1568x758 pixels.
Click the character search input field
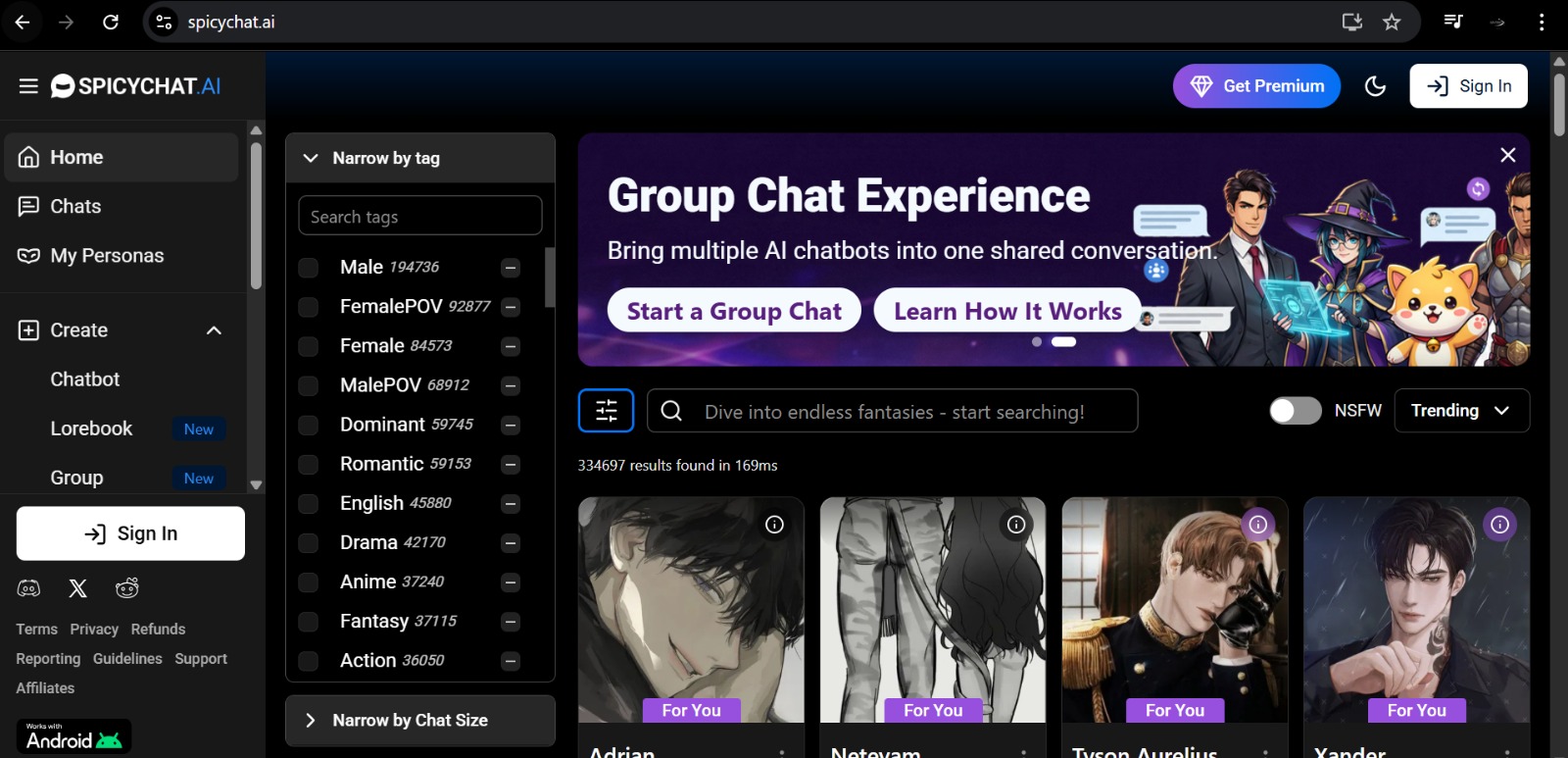893,411
